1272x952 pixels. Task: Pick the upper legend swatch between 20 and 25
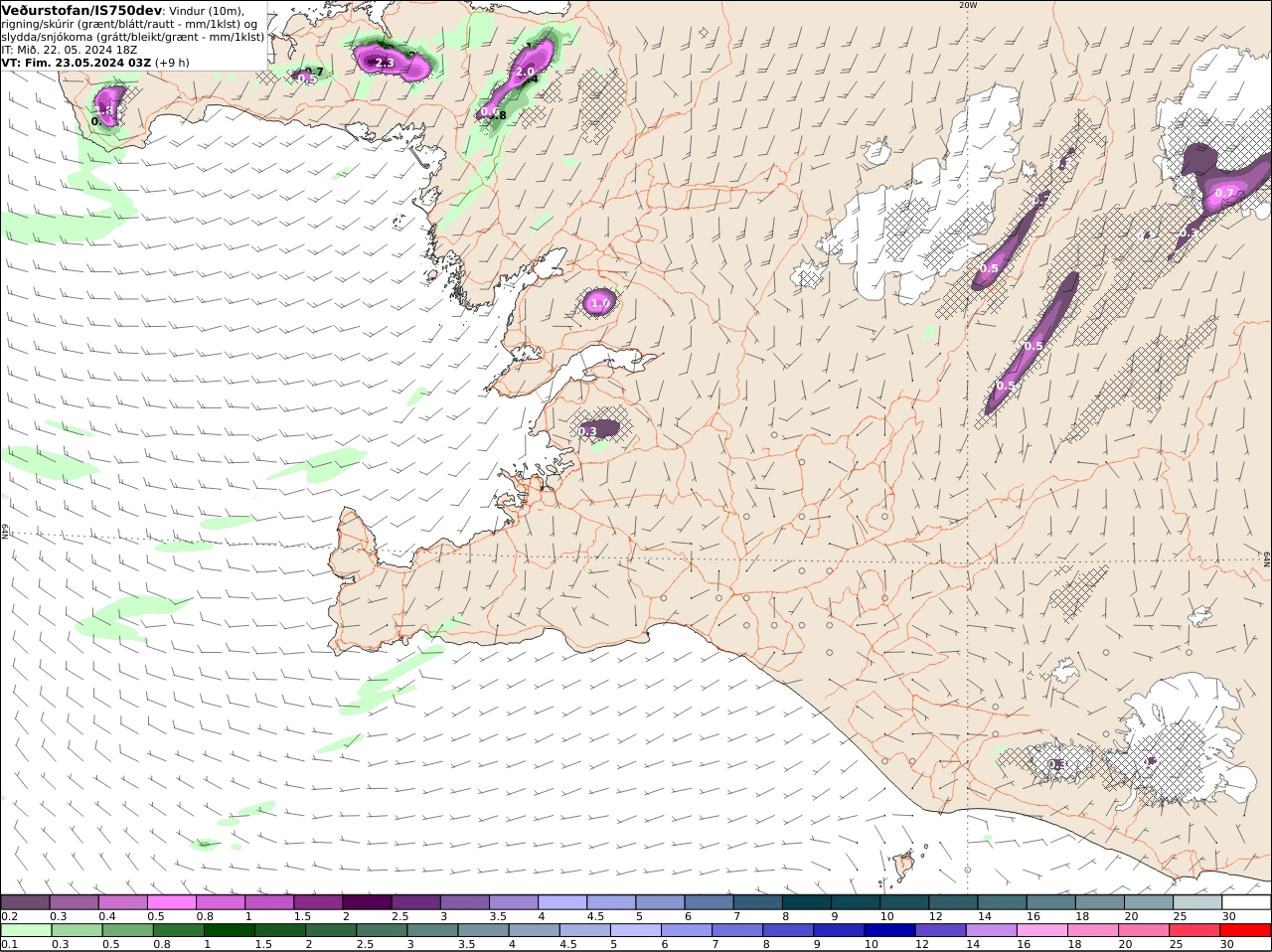(1148, 902)
